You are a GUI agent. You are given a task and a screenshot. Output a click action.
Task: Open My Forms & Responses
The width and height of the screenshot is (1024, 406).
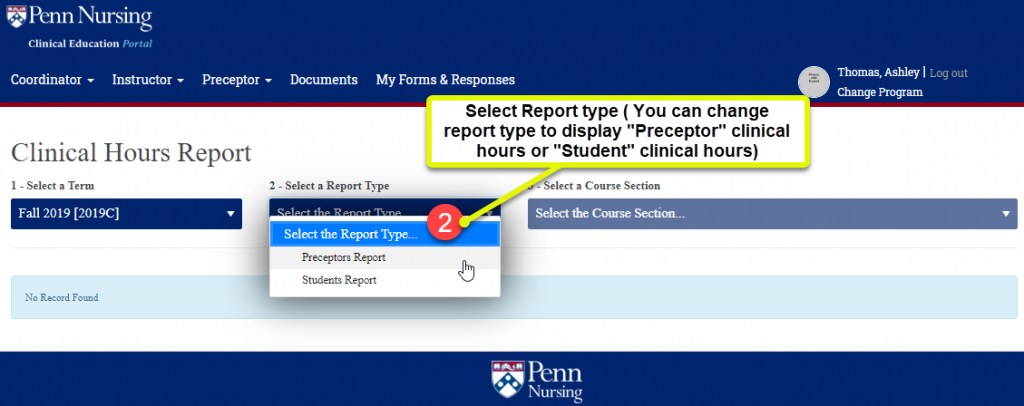445,80
